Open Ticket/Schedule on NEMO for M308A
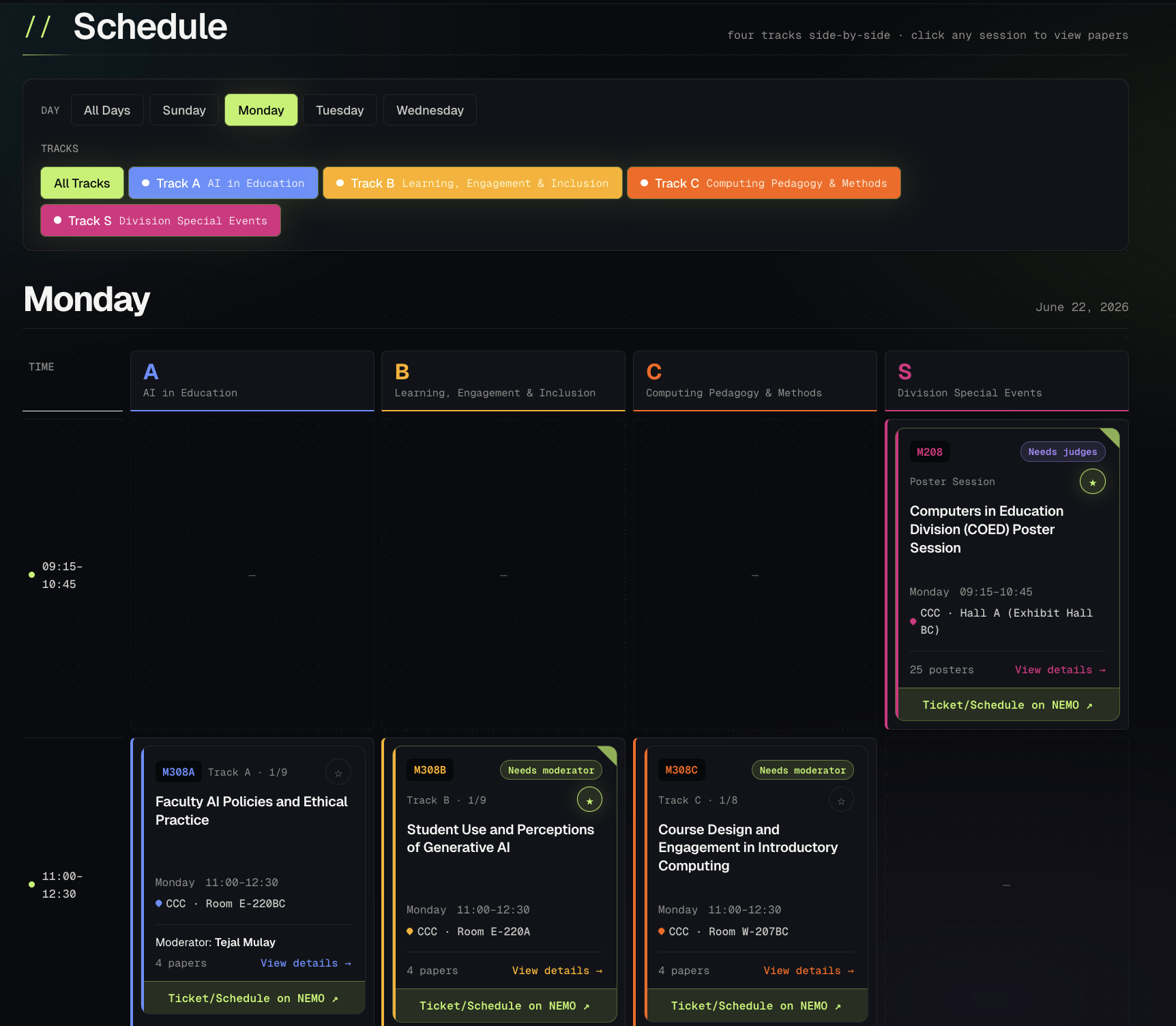Screen dimensions: 1176x1026 (253, 998)
